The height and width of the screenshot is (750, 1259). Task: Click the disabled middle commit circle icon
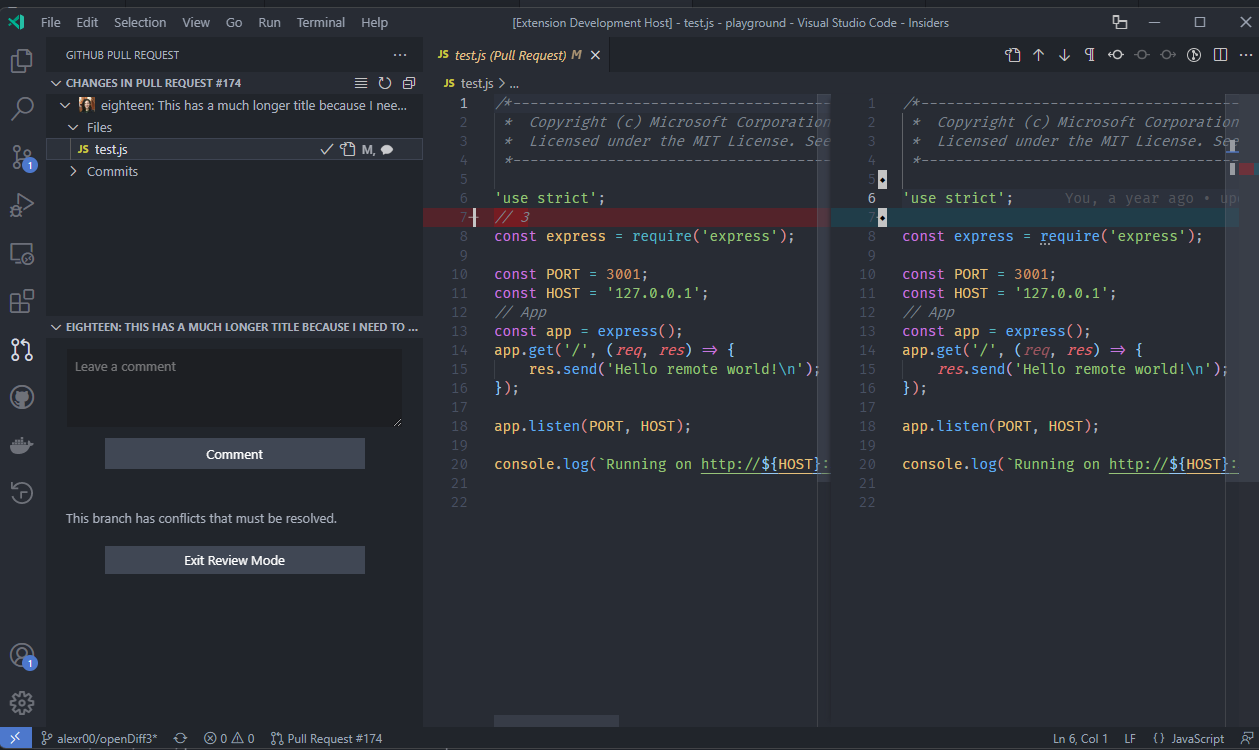coord(1142,55)
